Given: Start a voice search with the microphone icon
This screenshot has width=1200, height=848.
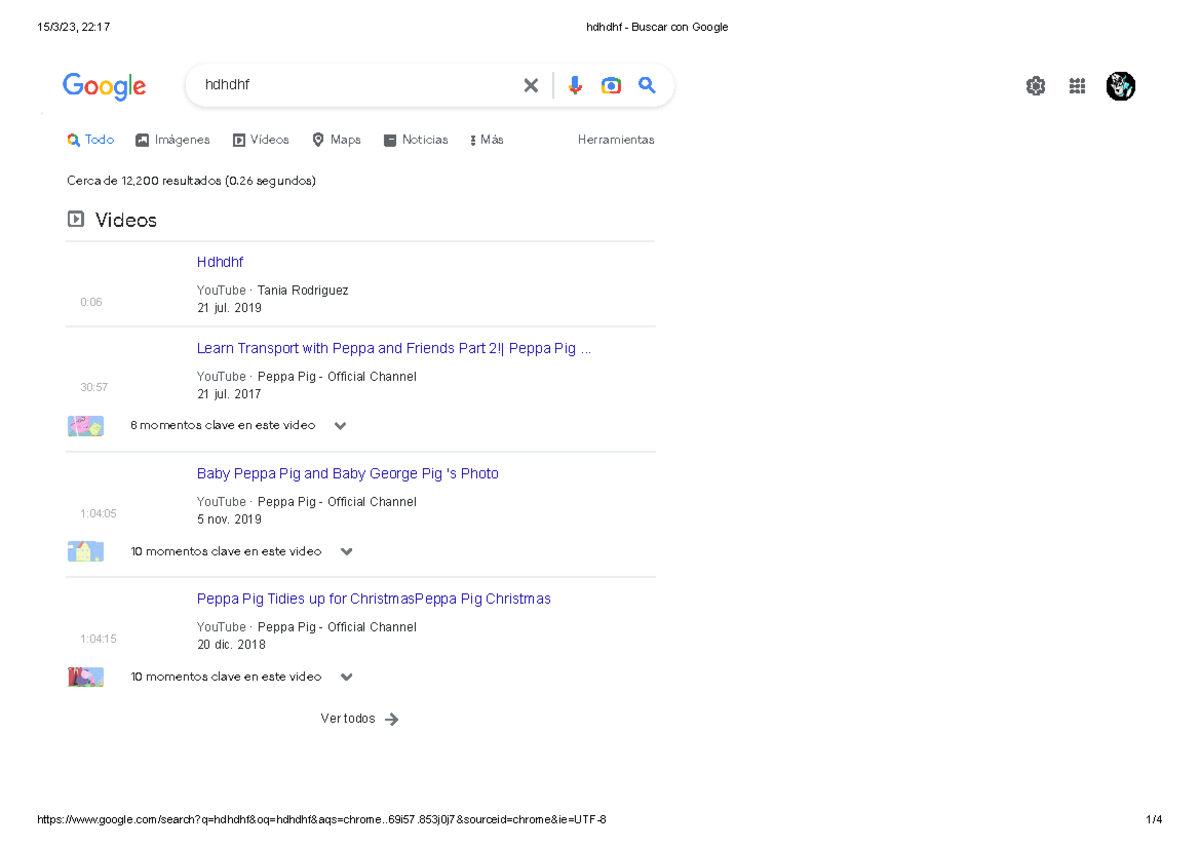Looking at the screenshot, I should (575, 85).
